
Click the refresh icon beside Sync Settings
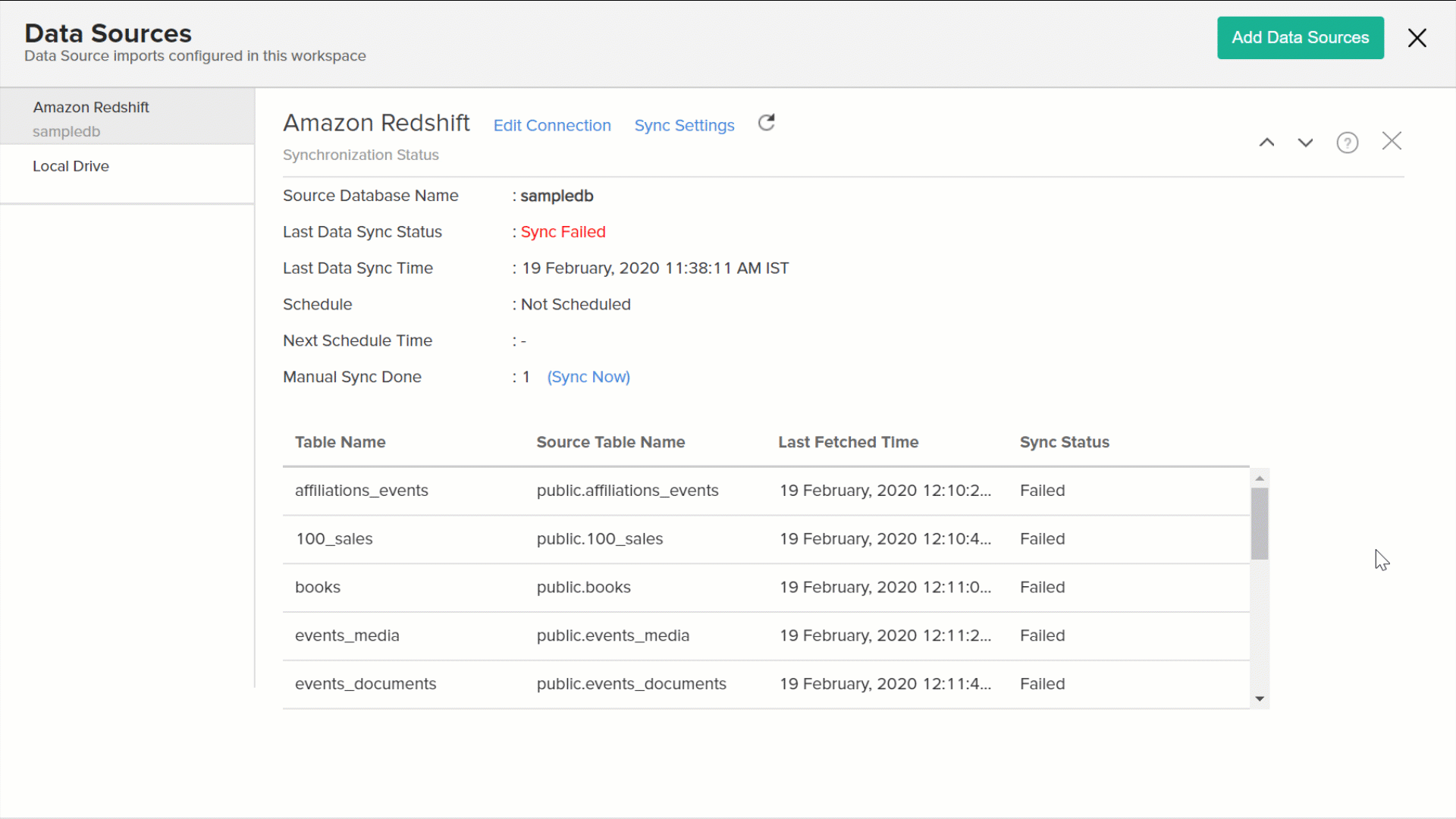766,123
